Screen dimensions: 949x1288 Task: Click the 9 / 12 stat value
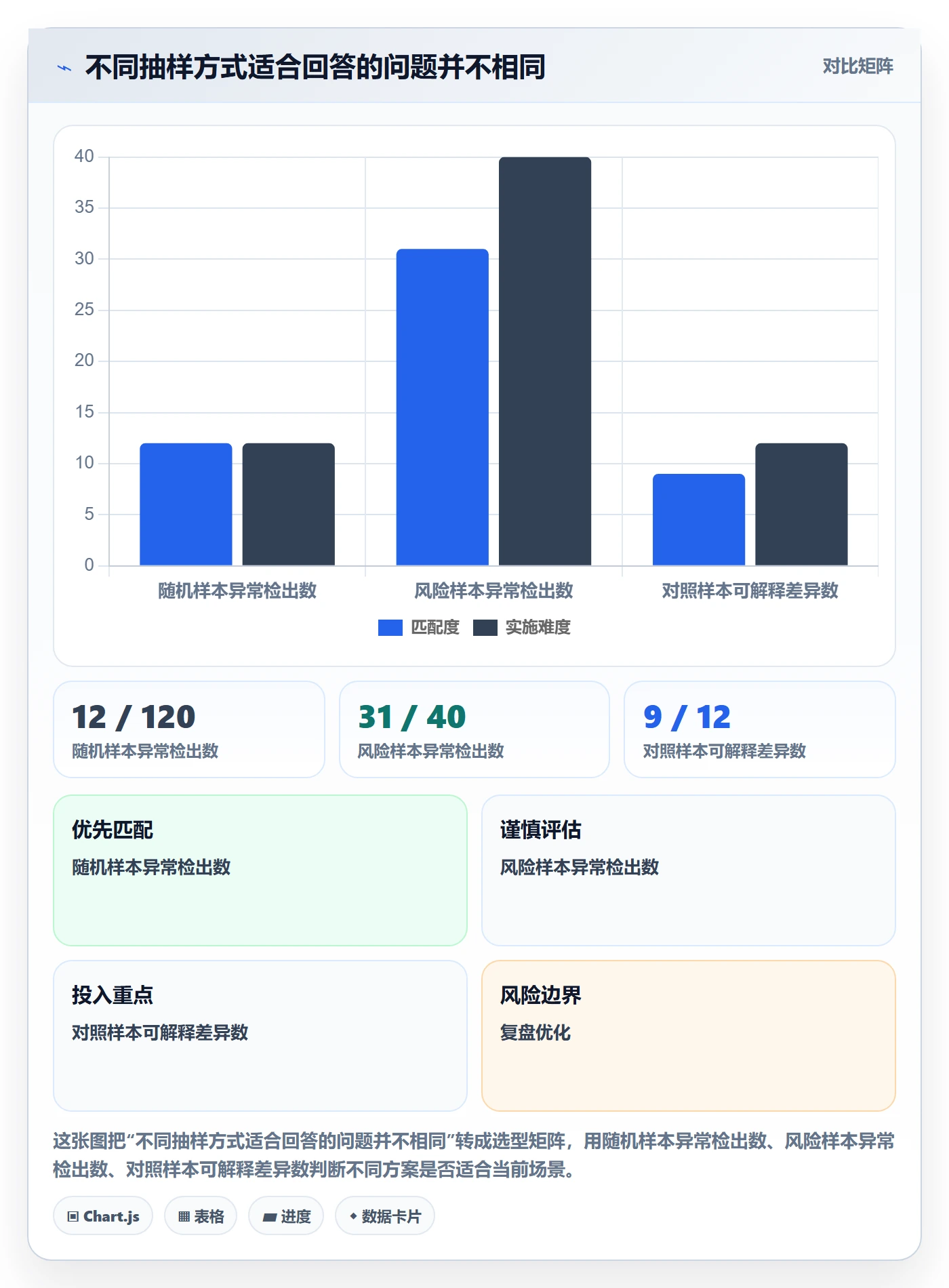coord(687,717)
